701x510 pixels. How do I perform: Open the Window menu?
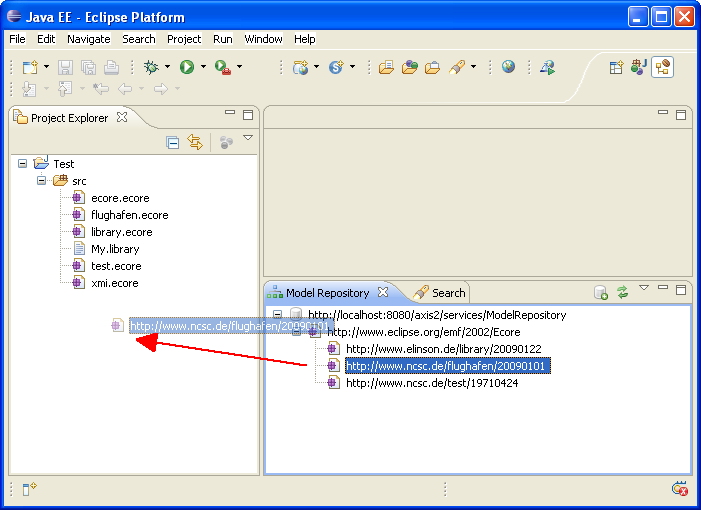263,39
